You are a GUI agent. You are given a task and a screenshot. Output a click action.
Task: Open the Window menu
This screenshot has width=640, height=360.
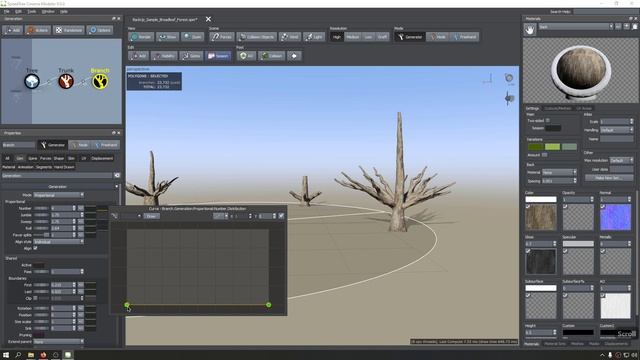point(48,11)
